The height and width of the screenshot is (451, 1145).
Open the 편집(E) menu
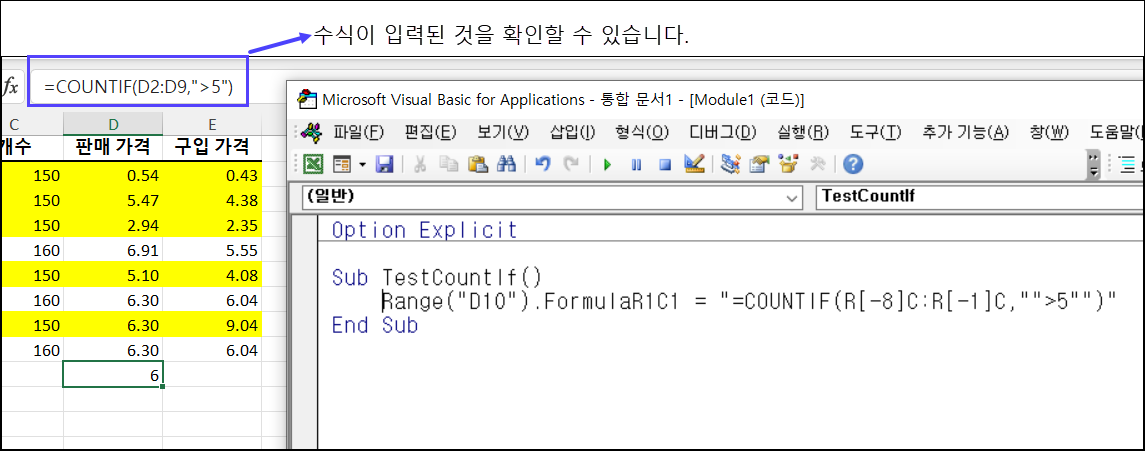point(430,133)
